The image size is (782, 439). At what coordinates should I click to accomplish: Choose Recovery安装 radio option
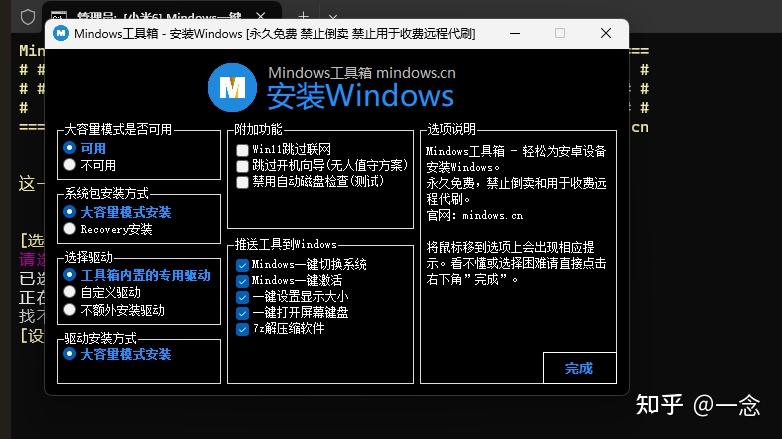(108, 229)
